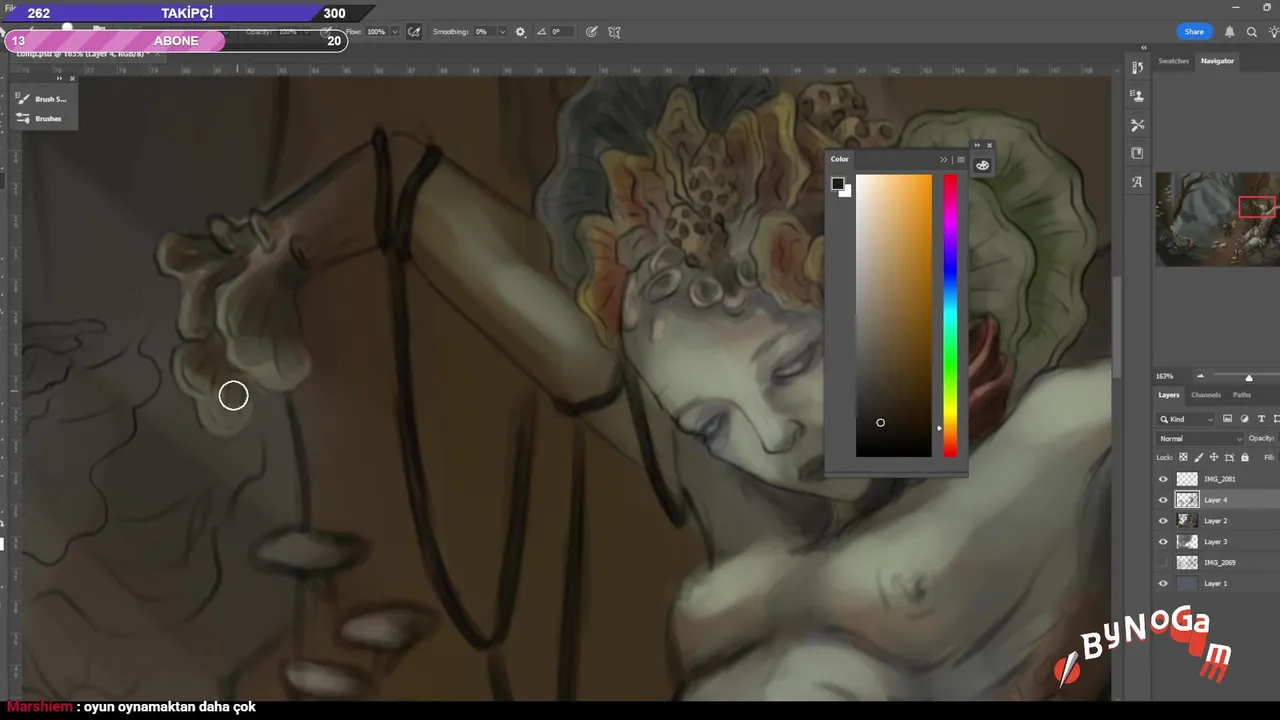Open the Normal blend mode dropdown
The image size is (1280, 720).
(1200, 438)
